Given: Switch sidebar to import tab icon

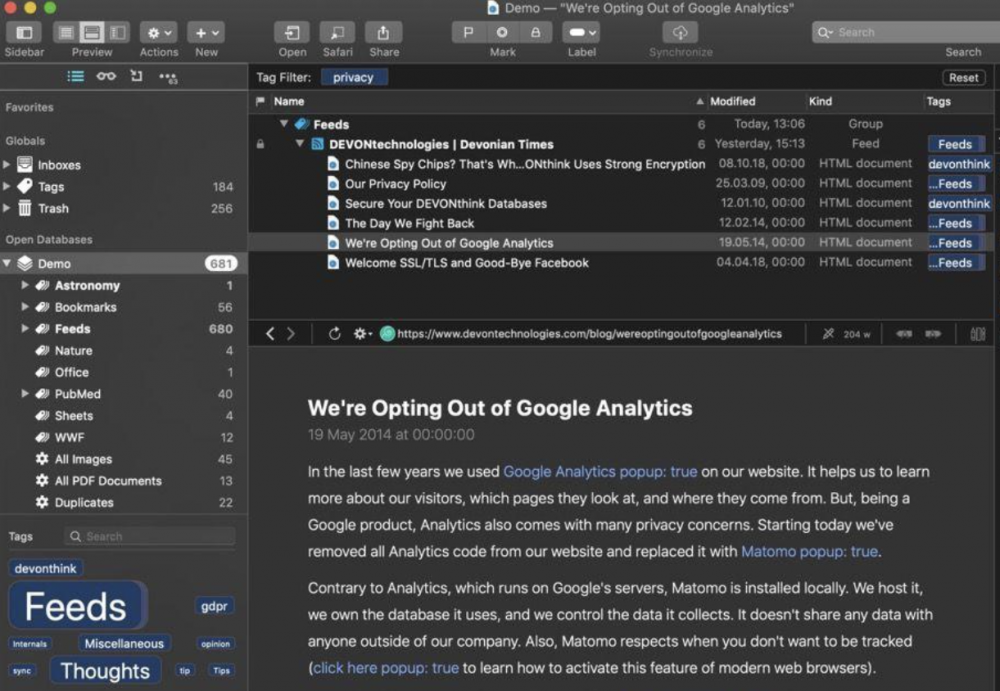Looking at the screenshot, I should coord(136,77).
